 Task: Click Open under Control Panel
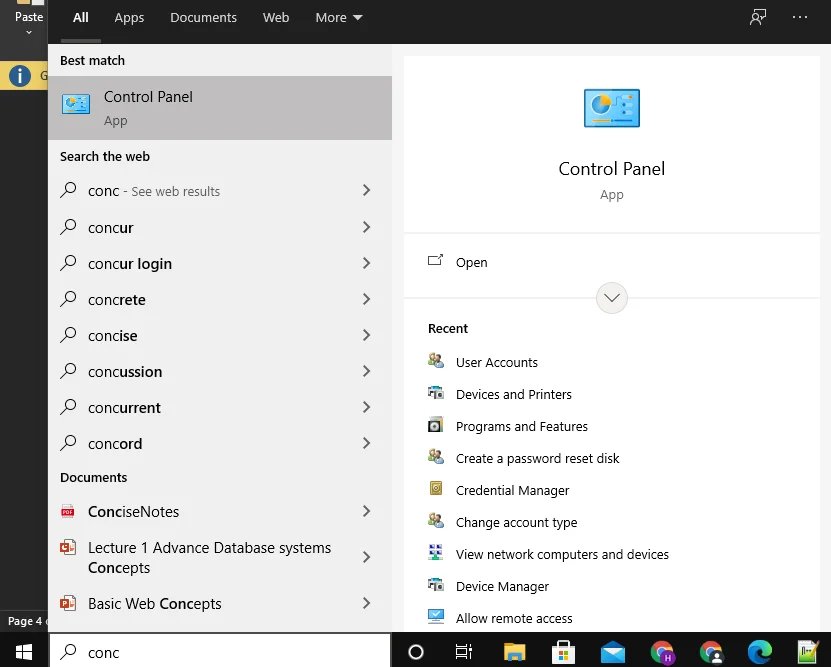coord(471,262)
